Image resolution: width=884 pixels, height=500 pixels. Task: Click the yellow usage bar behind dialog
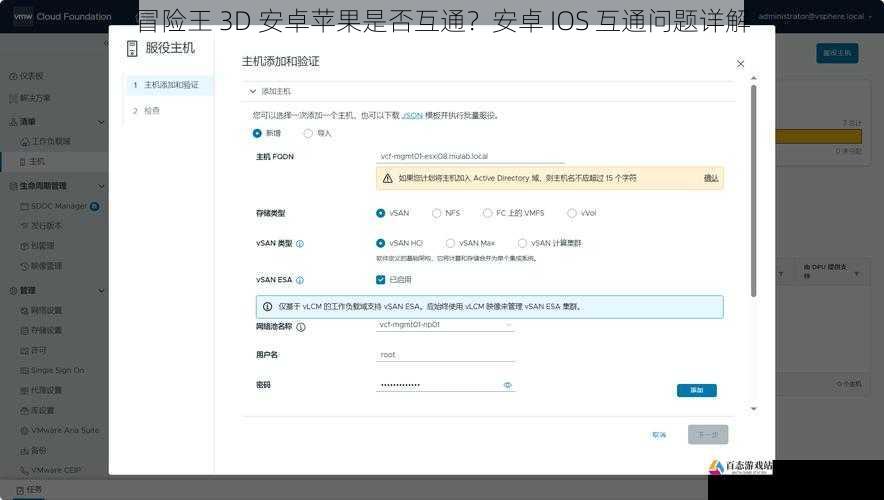click(819, 136)
